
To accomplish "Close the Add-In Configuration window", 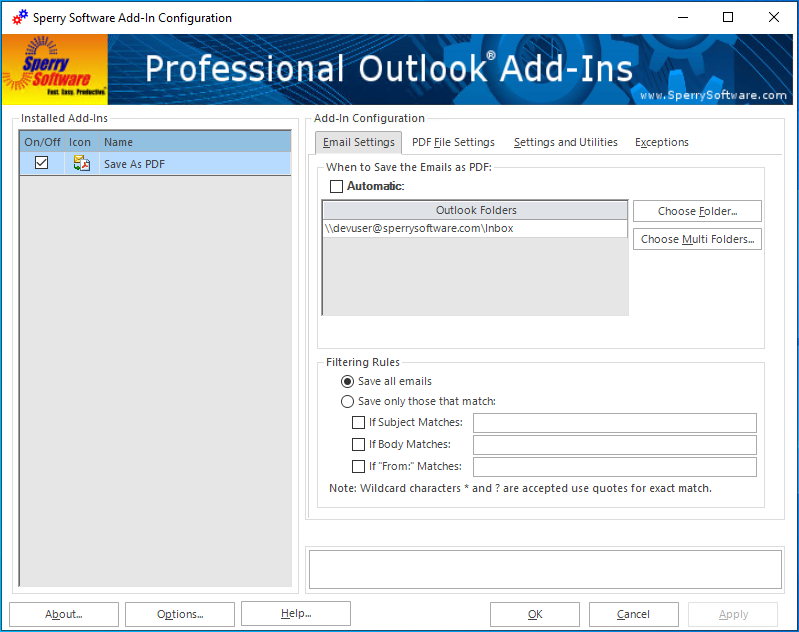I will 774,17.
